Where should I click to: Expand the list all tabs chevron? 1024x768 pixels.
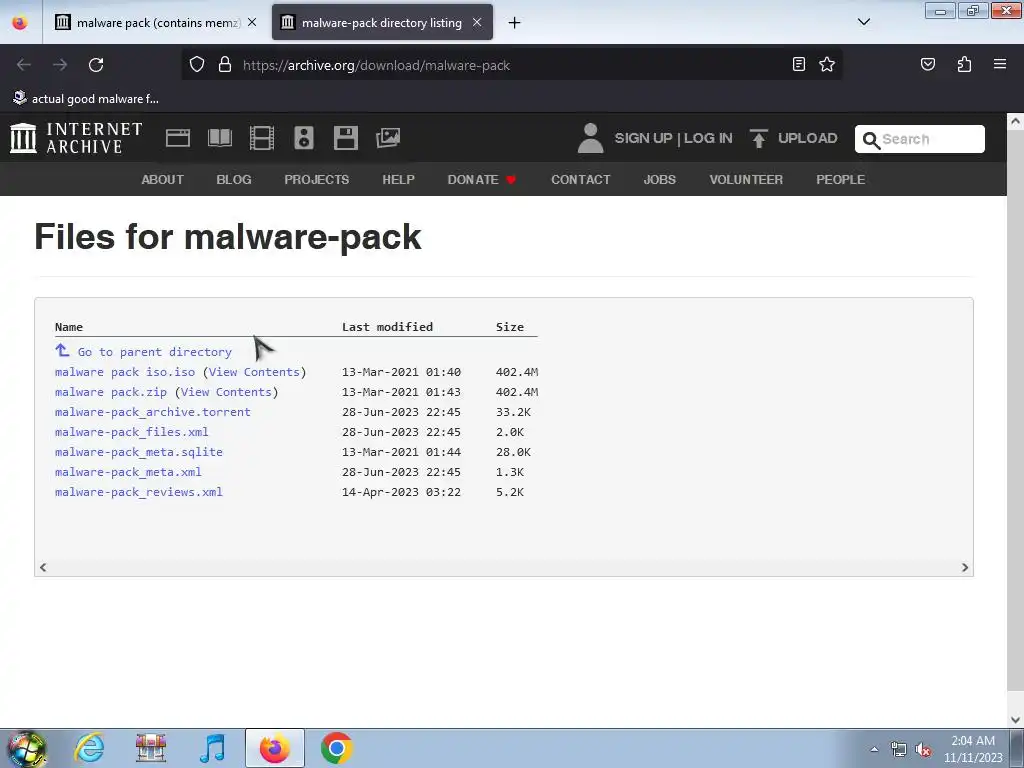click(863, 22)
